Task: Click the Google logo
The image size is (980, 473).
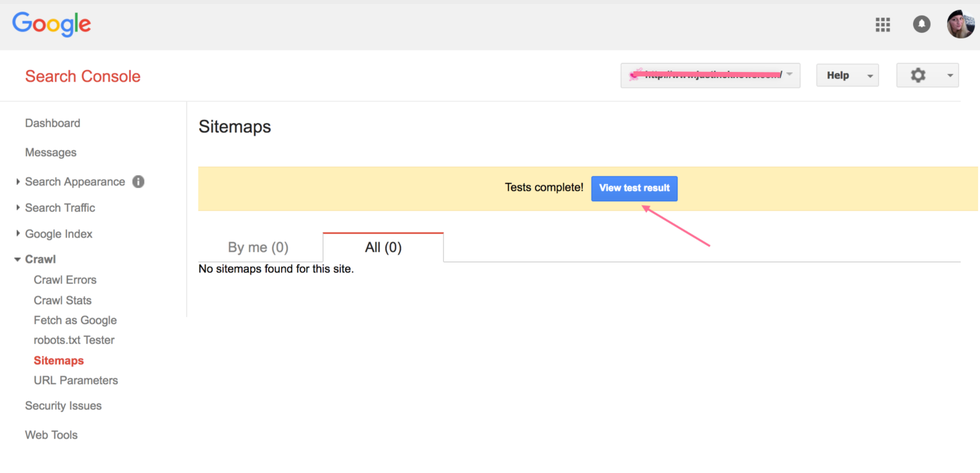Action: pos(51,24)
